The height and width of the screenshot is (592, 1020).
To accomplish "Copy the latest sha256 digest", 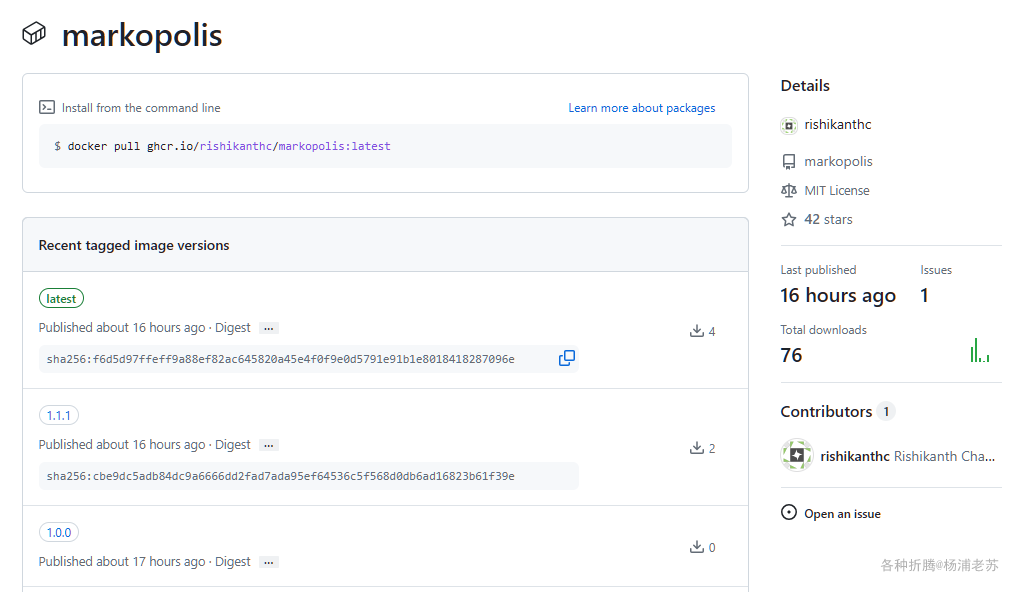I will (567, 358).
